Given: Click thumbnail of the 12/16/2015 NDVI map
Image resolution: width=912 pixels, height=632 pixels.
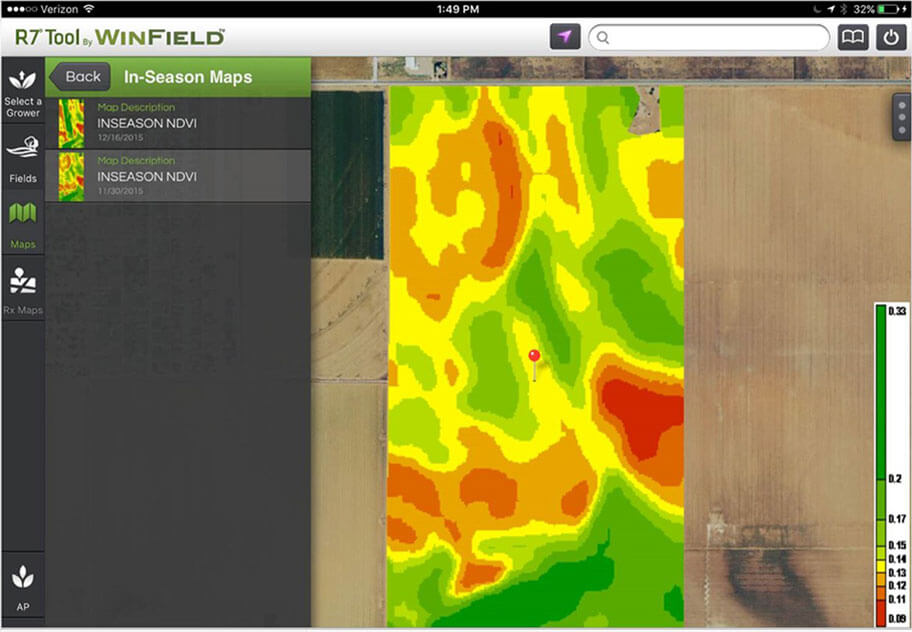Looking at the screenshot, I should coord(71,123).
